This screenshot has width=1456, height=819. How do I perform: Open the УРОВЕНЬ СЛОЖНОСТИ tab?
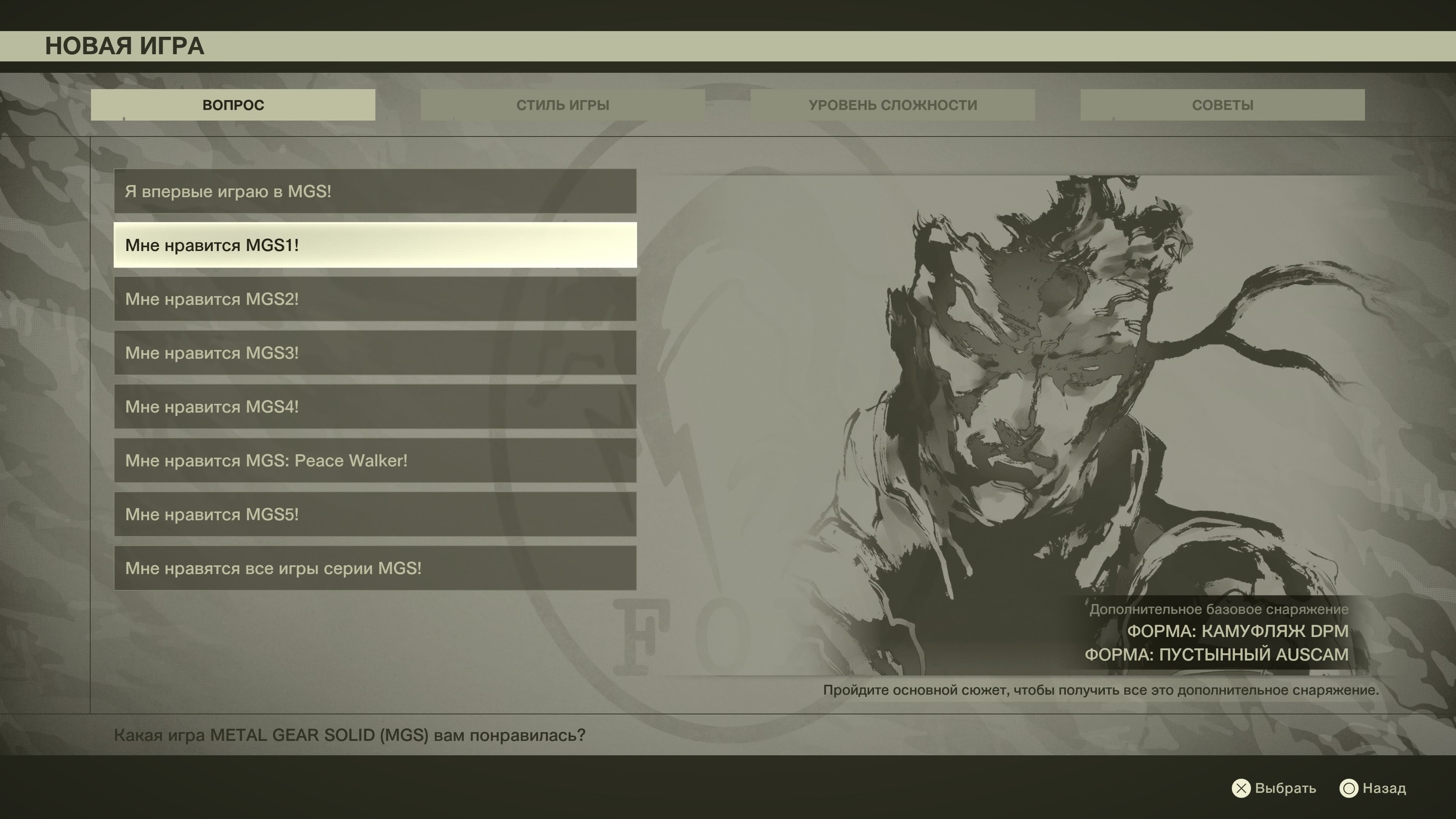(x=893, y=105)
